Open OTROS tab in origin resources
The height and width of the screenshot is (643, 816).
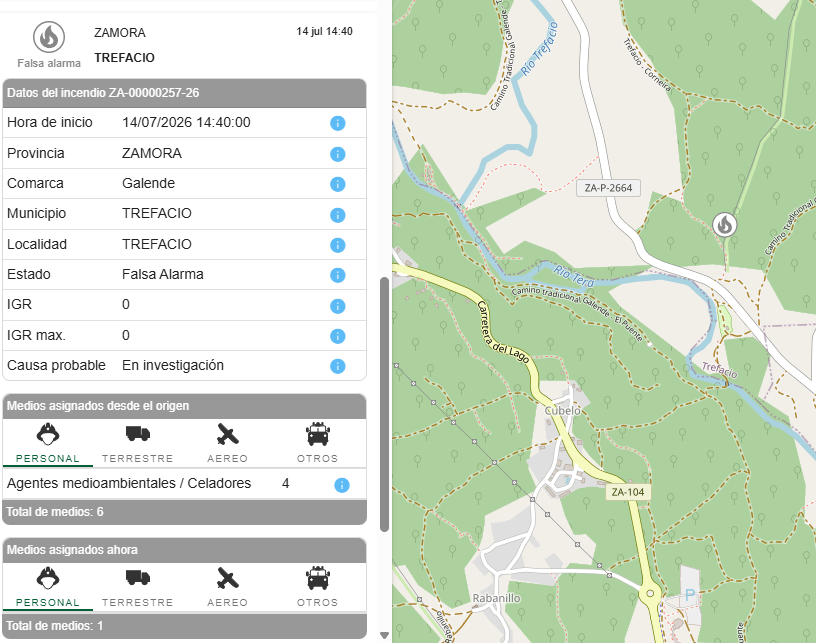(317, 443)
